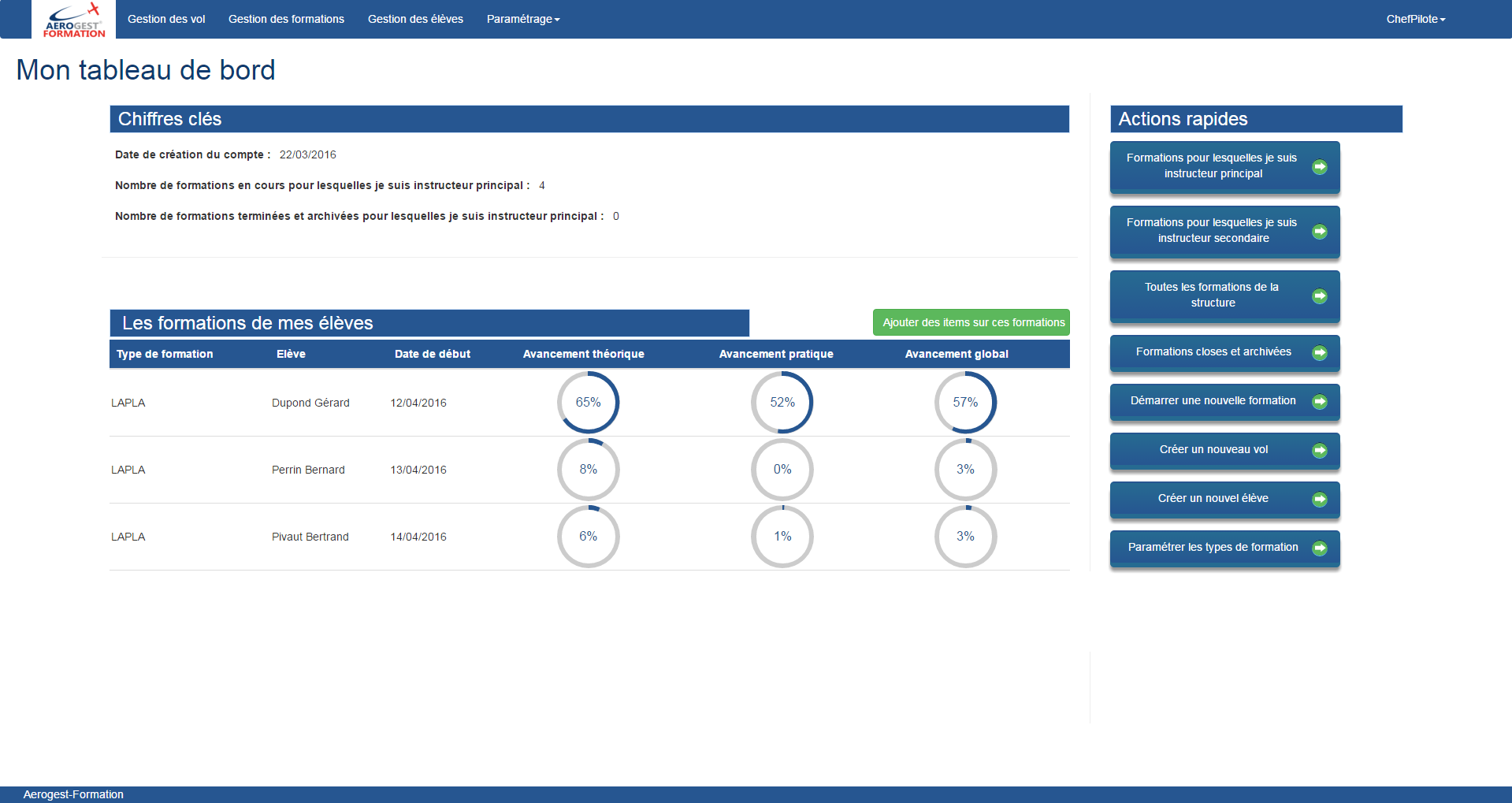Select student name Perrin Bernard
1512x803 pixels.
[308, 470]
